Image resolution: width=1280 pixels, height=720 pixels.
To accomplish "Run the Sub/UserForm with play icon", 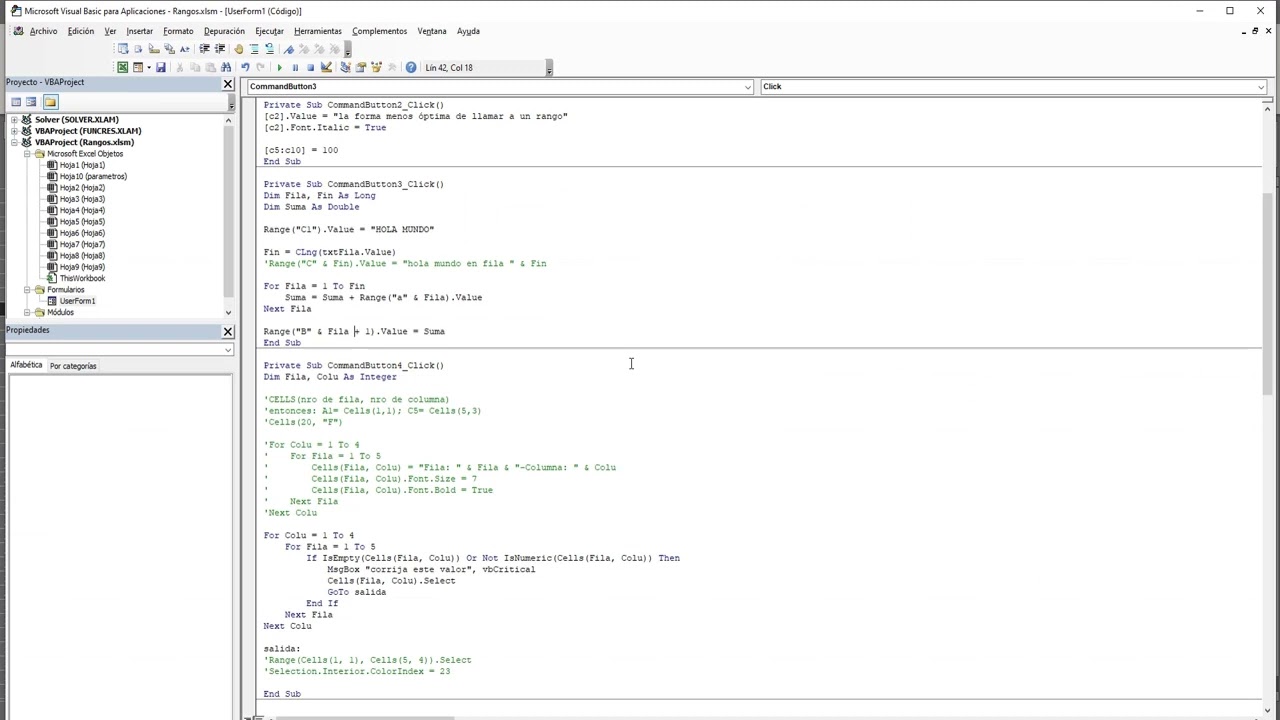I will (280, 67).
